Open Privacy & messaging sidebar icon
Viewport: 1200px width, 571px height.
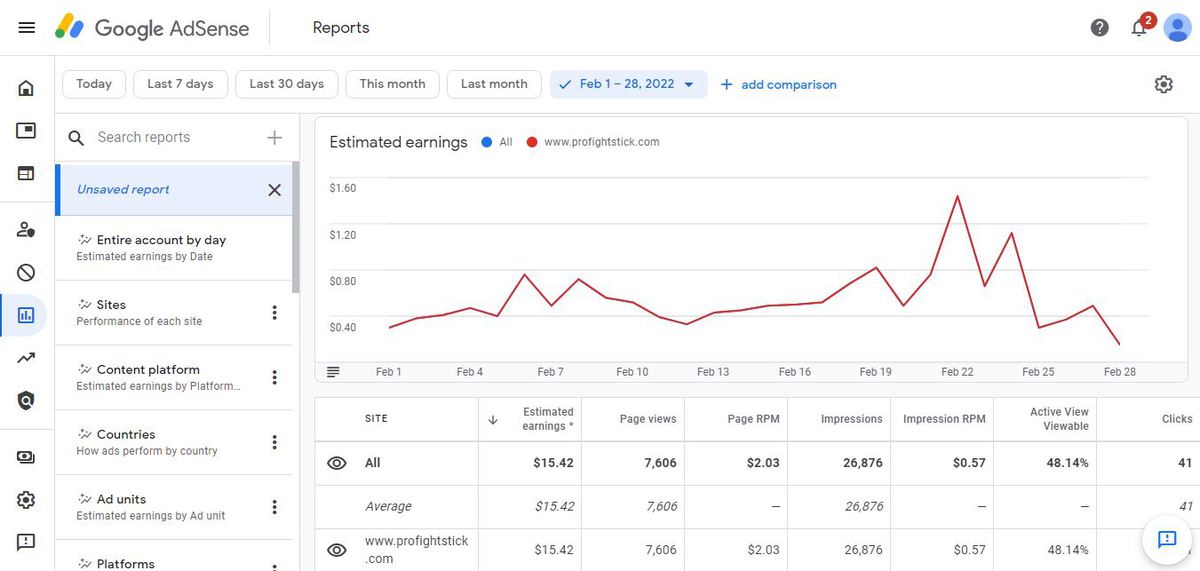[x=26, y=230]
